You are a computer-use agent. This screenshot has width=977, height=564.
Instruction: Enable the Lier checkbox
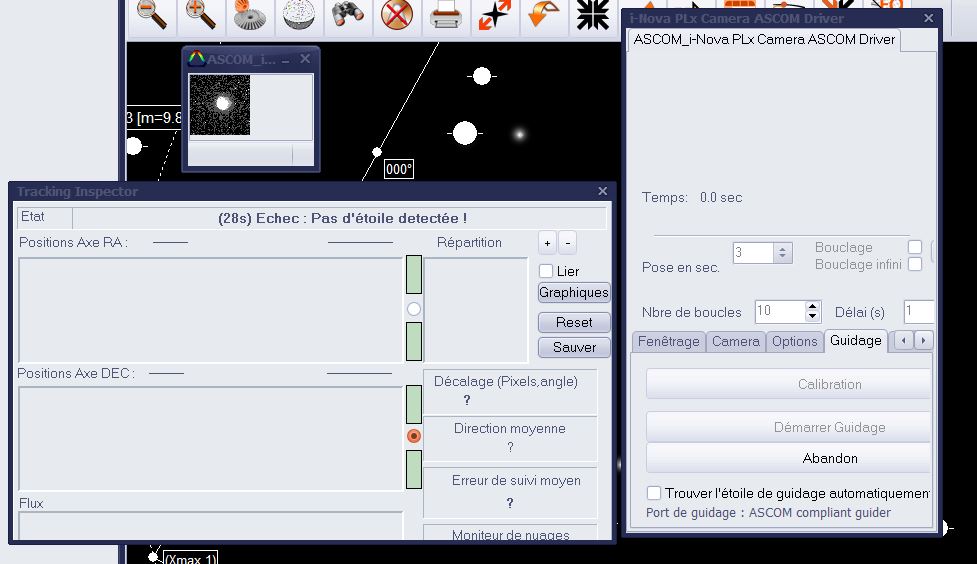tap(546, 271)
